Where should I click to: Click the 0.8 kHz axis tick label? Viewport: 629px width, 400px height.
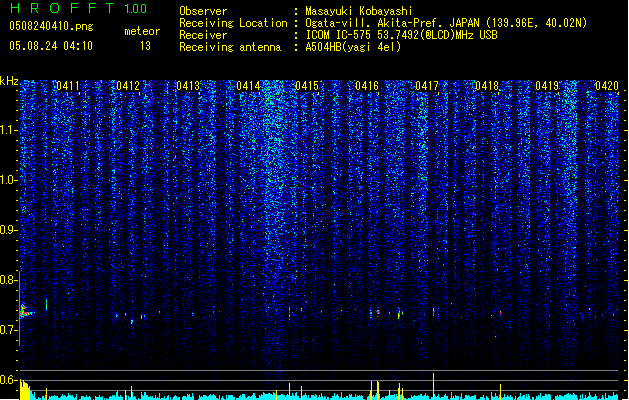pyautogui.click(x=8, y=280)
